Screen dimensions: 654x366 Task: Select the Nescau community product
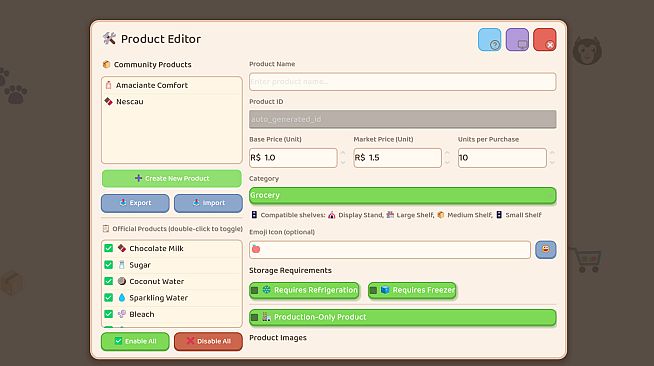click(x=171, y=101)
